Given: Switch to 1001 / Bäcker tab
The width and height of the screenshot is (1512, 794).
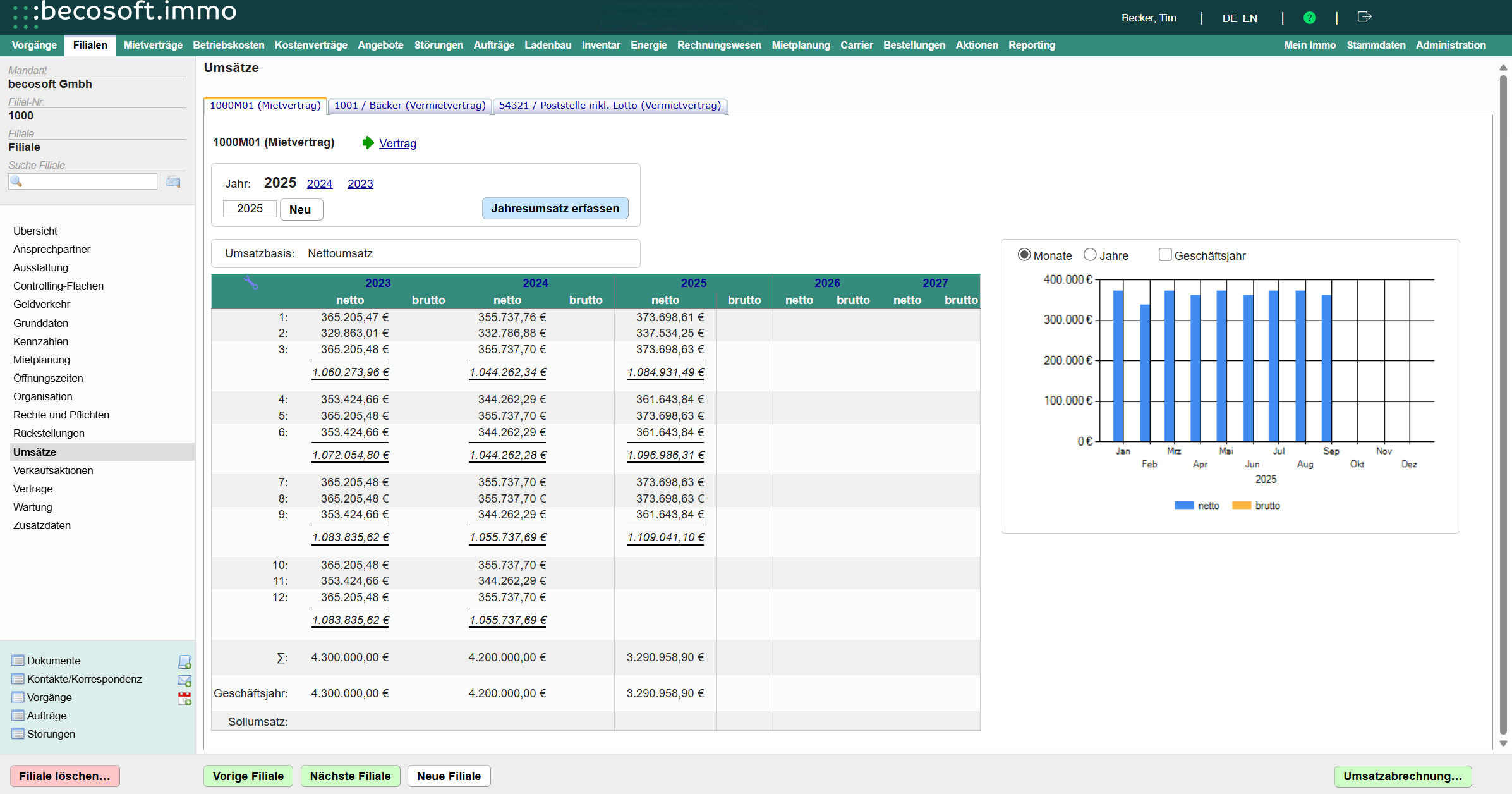Looking at the screenshot, I should (x=409, y=106).
